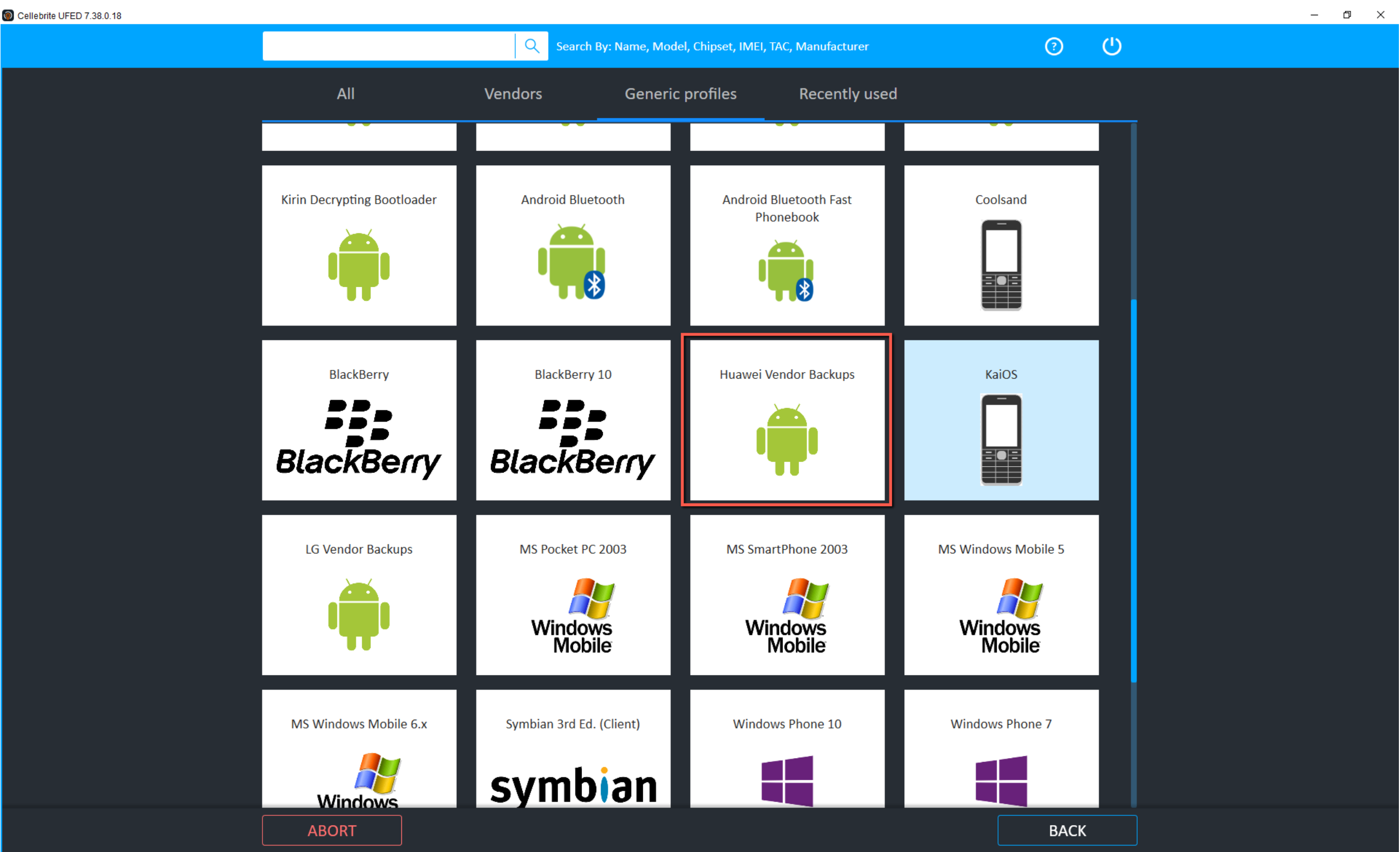Focus the device search input field
The image size is (1400, 852).
click(x=389, y=46)
